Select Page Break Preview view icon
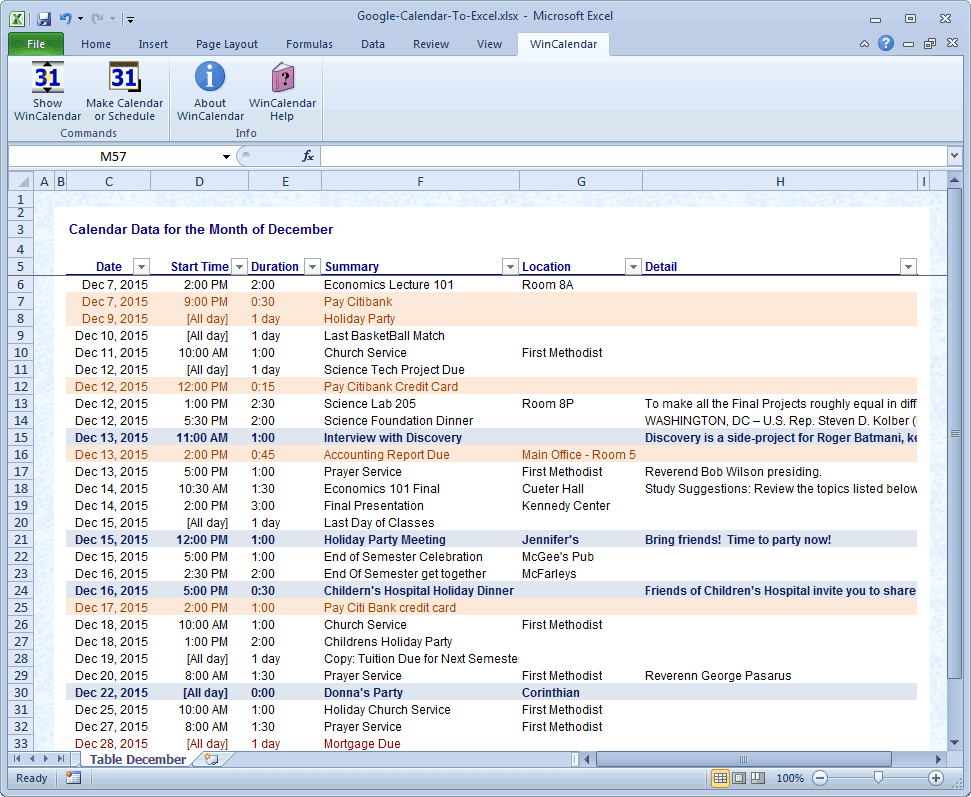The image size is (971, 797). 757,778
